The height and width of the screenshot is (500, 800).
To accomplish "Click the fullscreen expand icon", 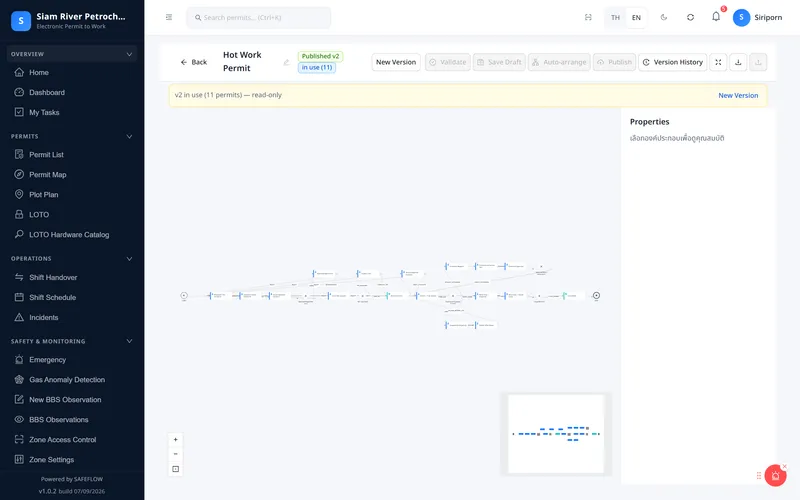I will click(x=718, y=62).
